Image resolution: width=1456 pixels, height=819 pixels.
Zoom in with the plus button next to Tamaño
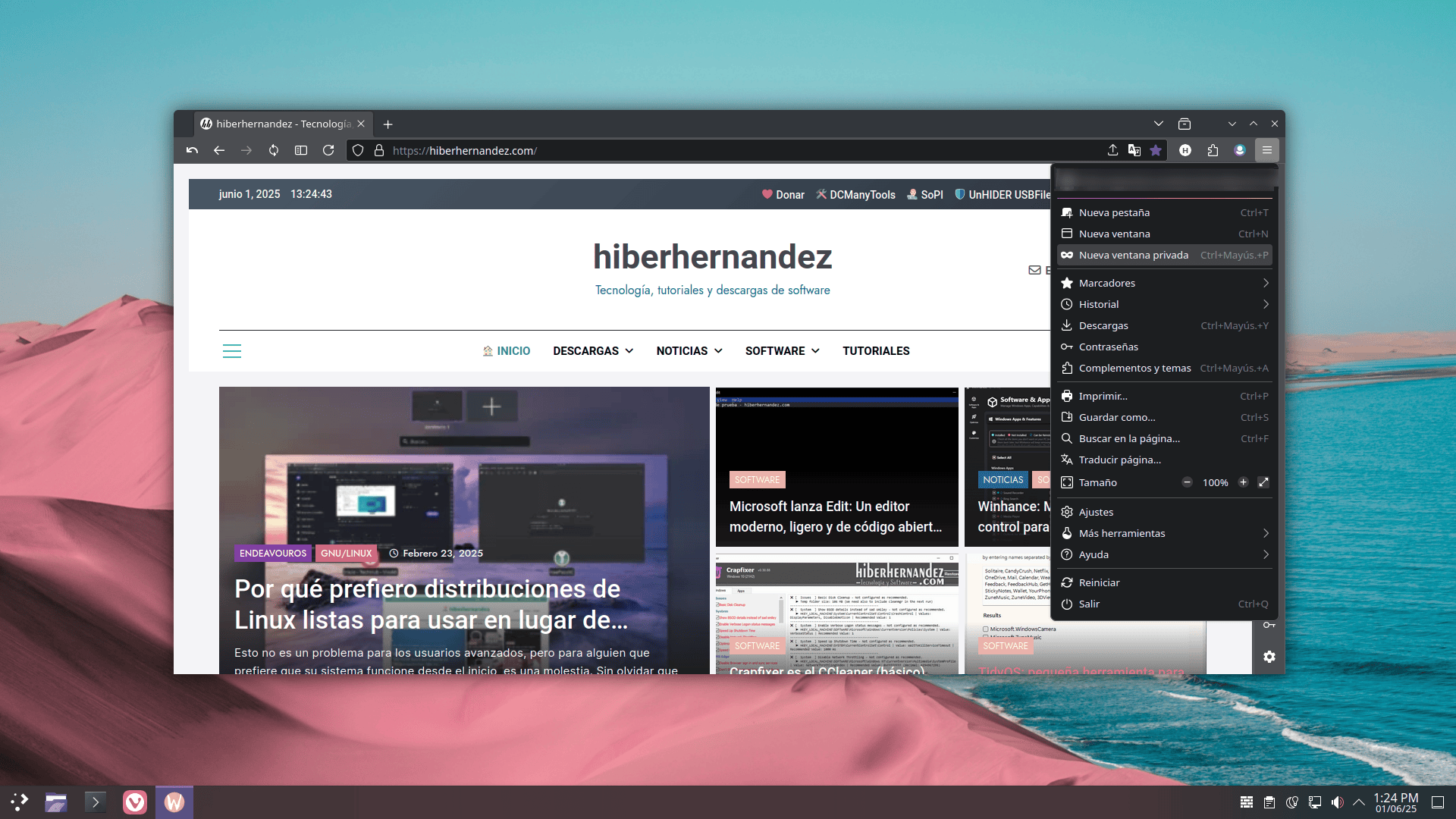1243,482
